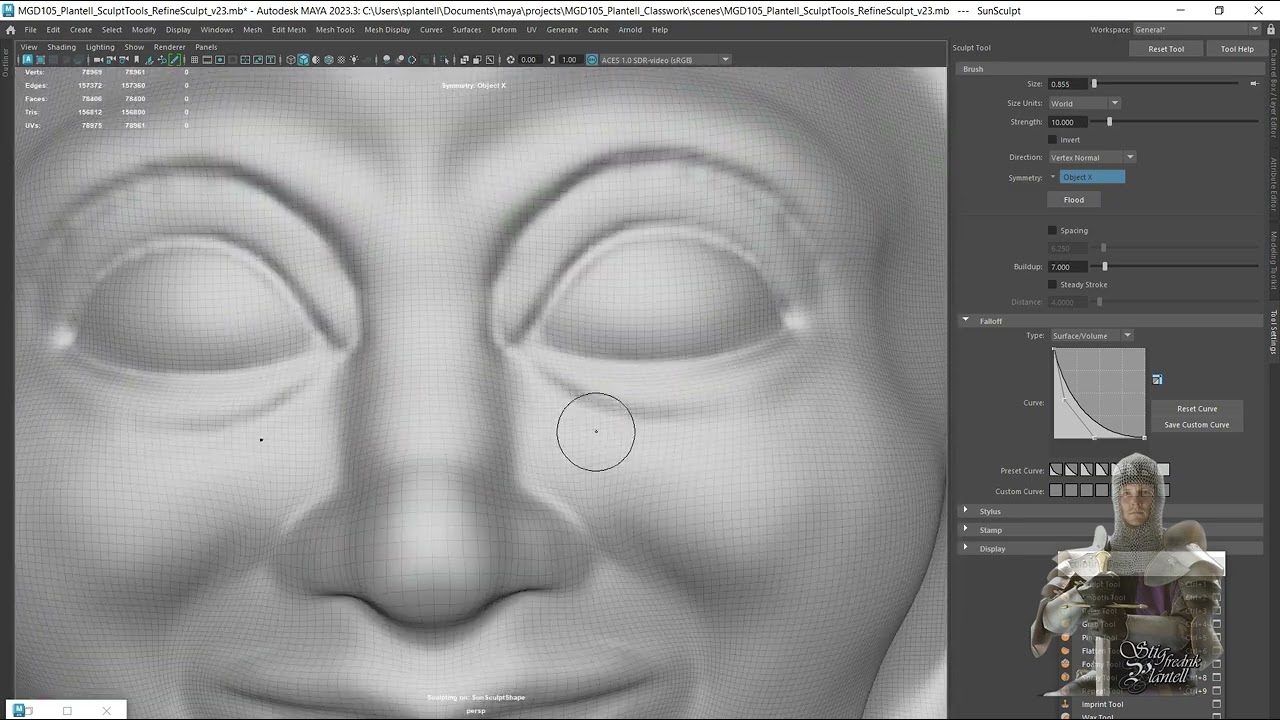Open the ACES 1.0 SDR-video view transform dropdown
Screen dimensions: 1280x720
pyautogui.click(x=666, y=60)
